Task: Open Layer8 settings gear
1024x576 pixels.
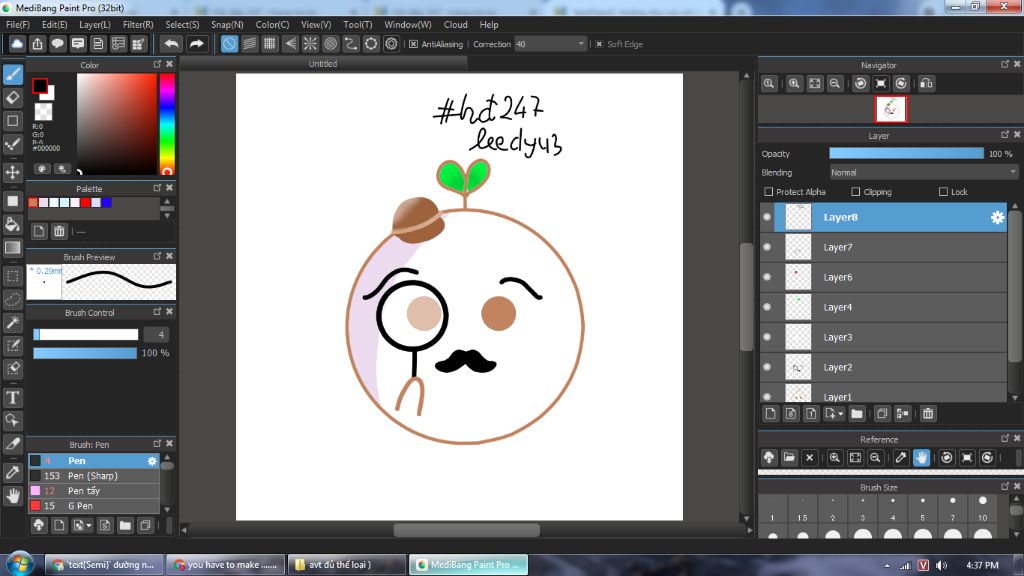Action: pos(997,217)
